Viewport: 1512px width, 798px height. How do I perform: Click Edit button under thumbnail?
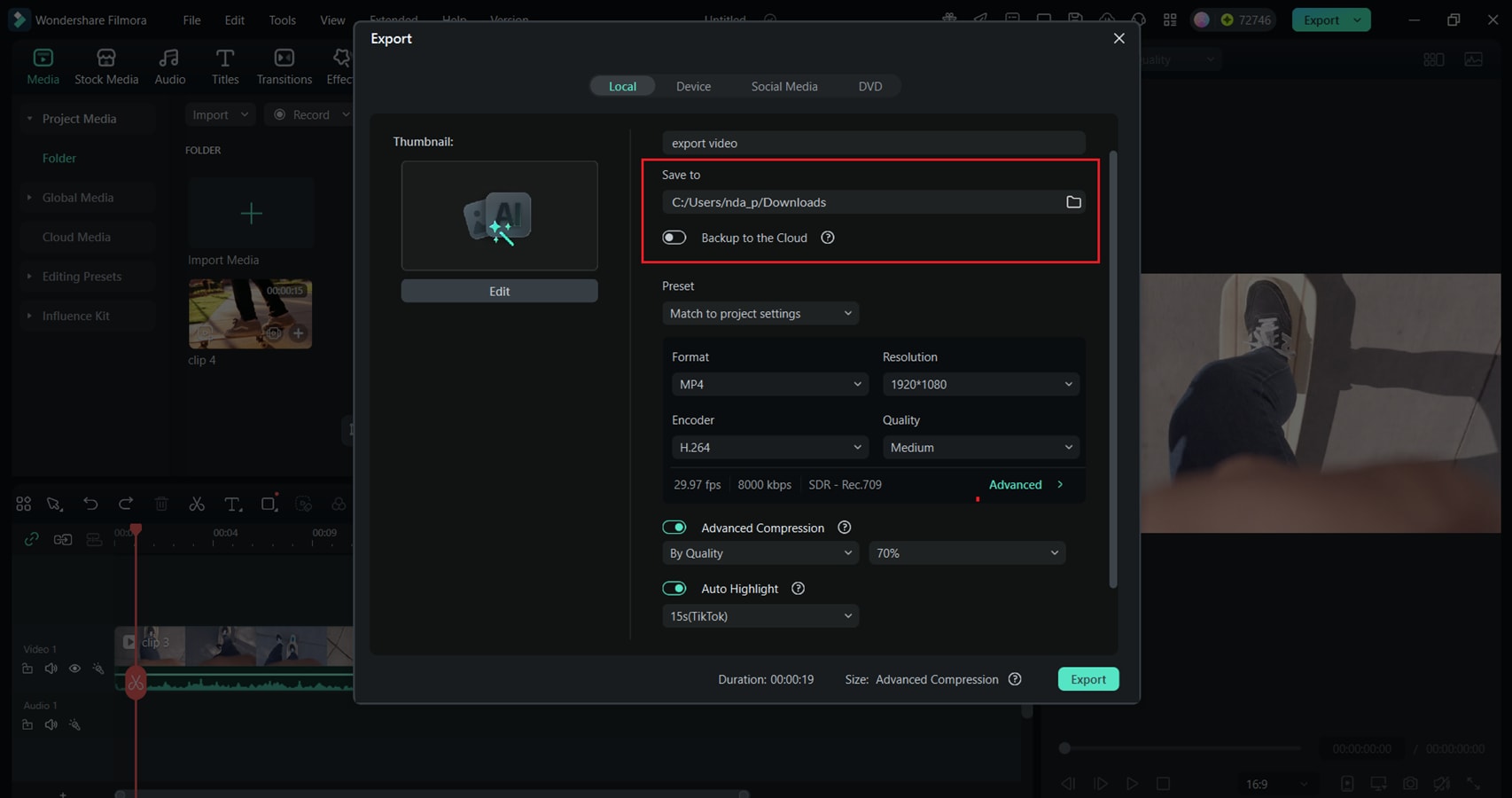pyautogui.click(x=499, y=291)
